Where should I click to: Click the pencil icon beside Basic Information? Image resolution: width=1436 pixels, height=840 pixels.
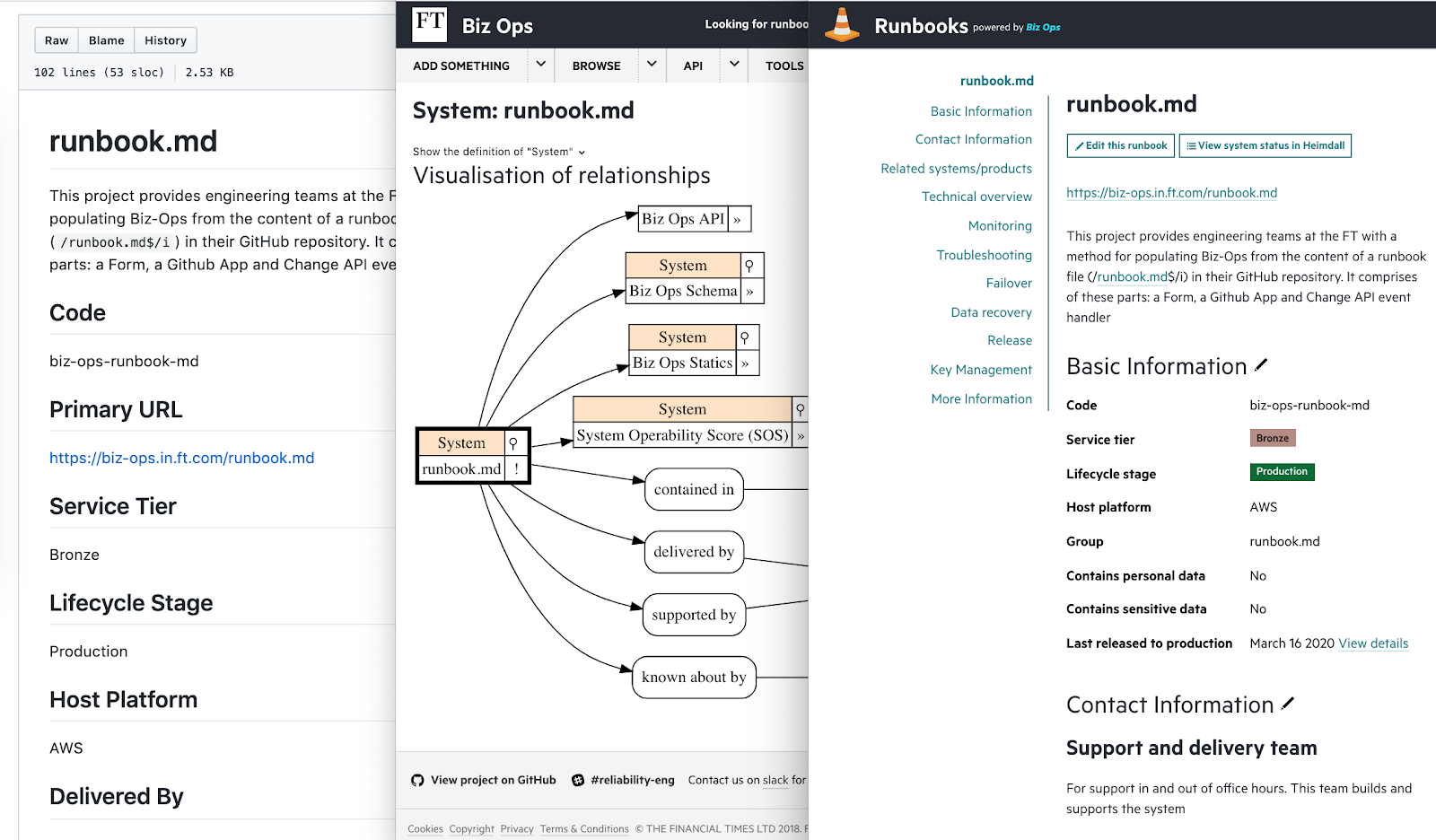click(x=1261, y=365)
